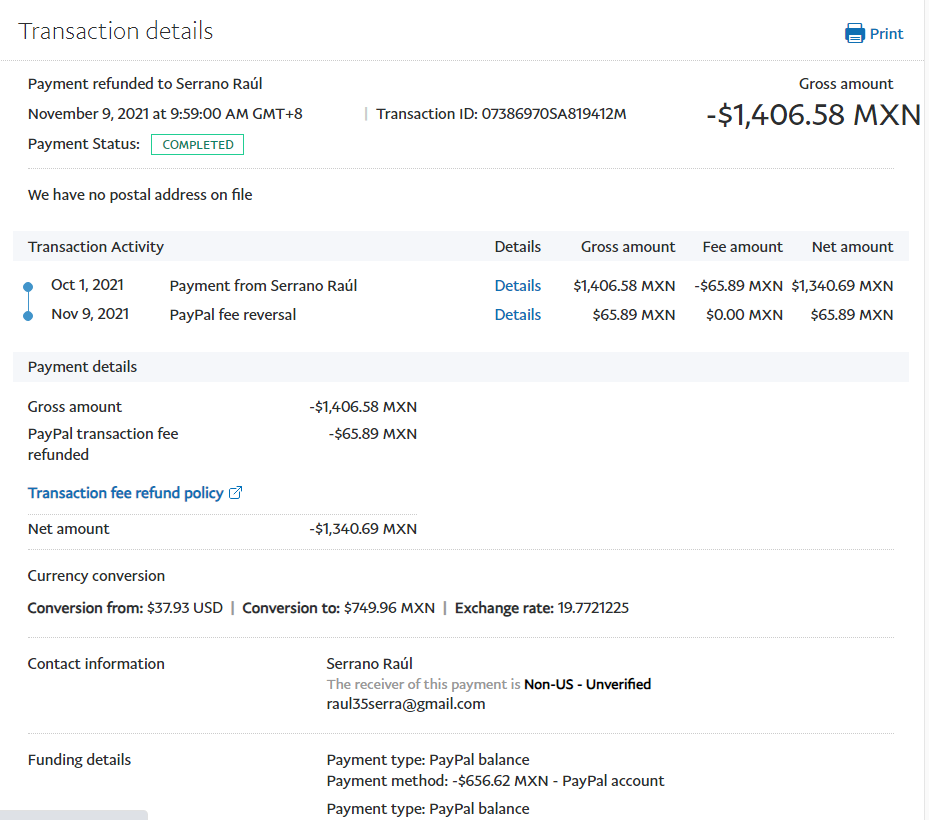Click external-link icon beside refund policy

(x=236, y=493)
